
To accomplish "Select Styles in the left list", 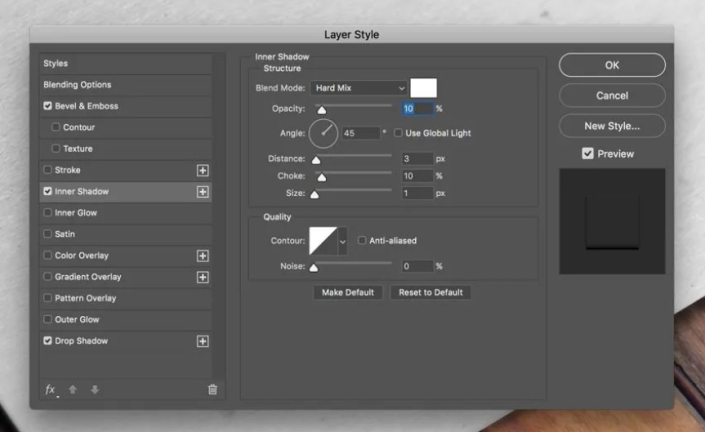I will tap(126, 63).
